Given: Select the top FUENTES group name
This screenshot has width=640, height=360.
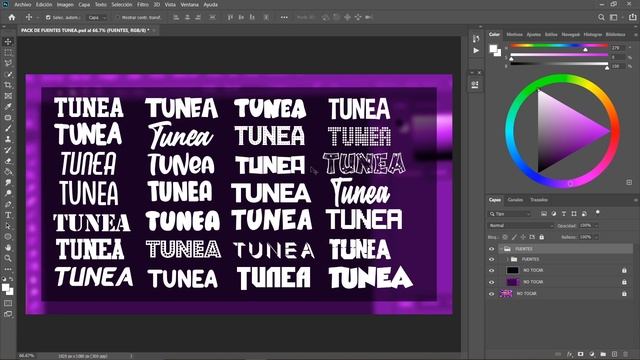Looking at the screenshot, I should click(x=524, y=249).
